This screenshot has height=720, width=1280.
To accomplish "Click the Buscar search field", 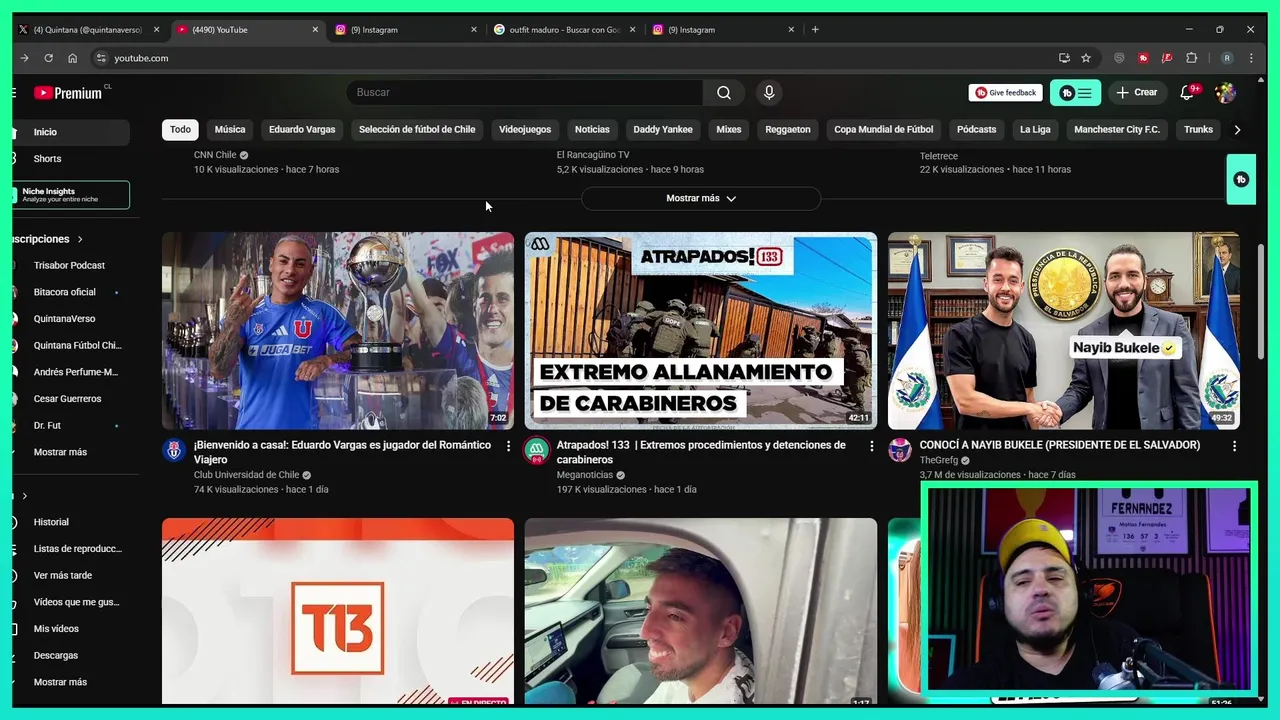I will coord(525,92).
